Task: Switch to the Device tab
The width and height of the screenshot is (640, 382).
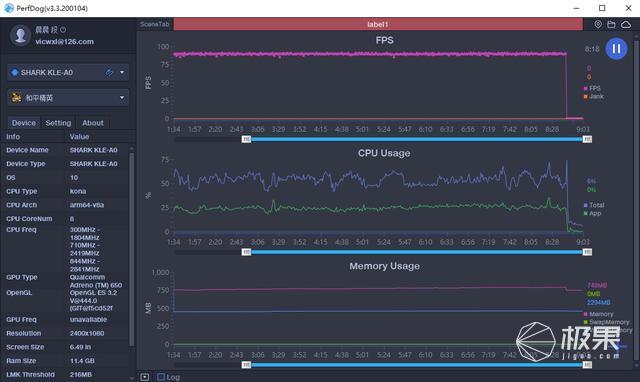Action: click(x=24, y=123)
